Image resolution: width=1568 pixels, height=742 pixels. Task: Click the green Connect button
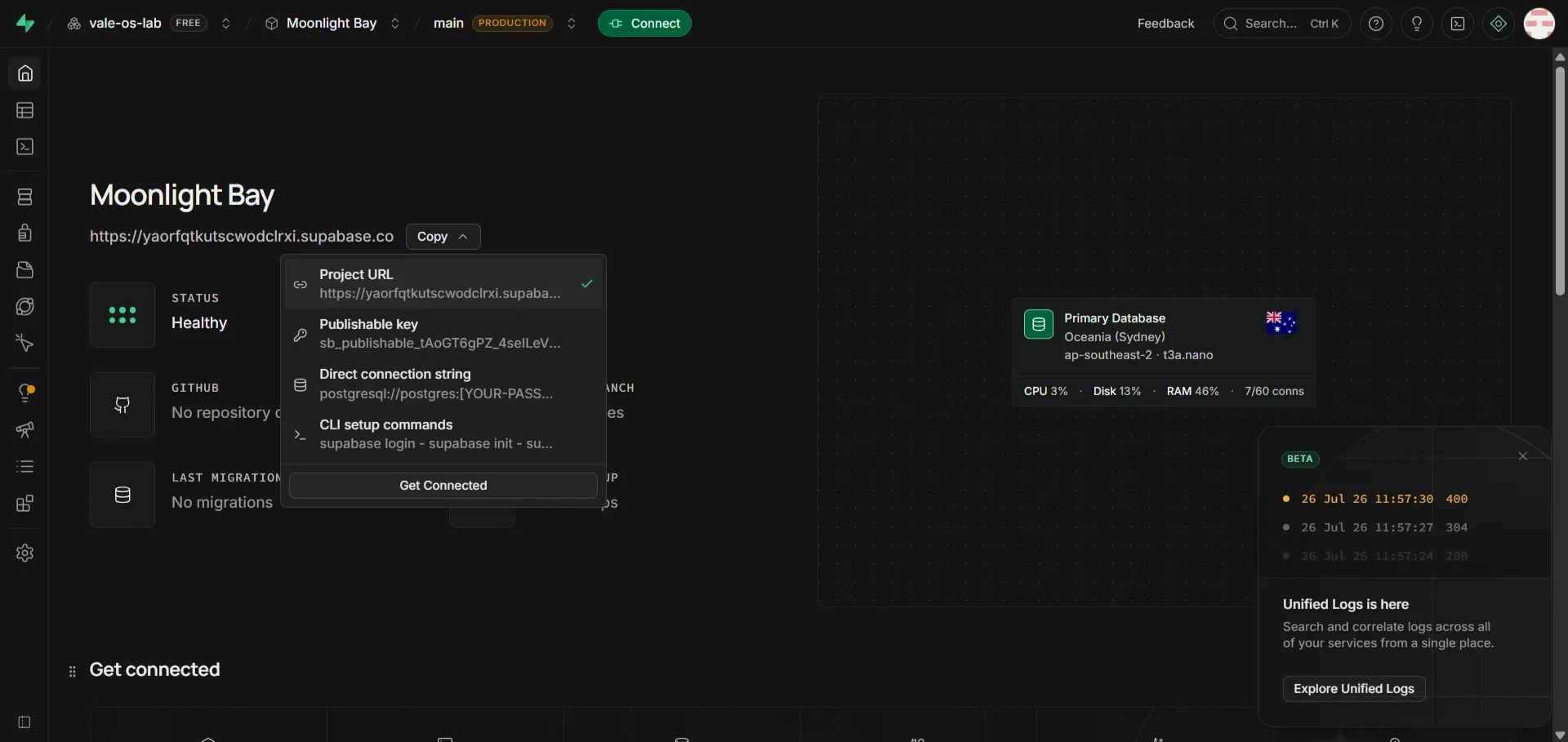pos(644,24)
